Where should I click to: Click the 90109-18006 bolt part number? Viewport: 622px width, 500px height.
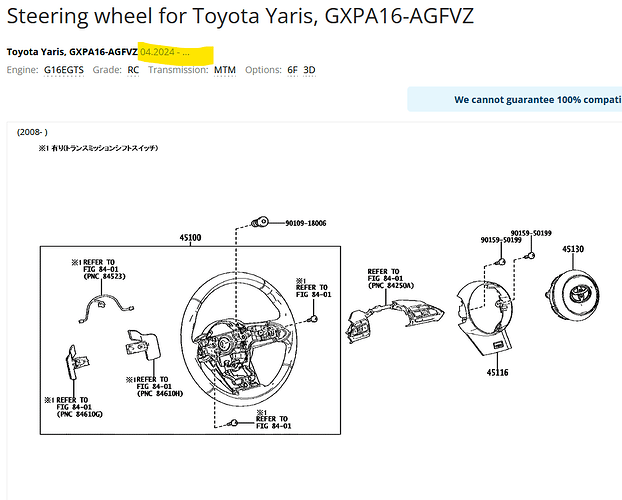[306, 223]
